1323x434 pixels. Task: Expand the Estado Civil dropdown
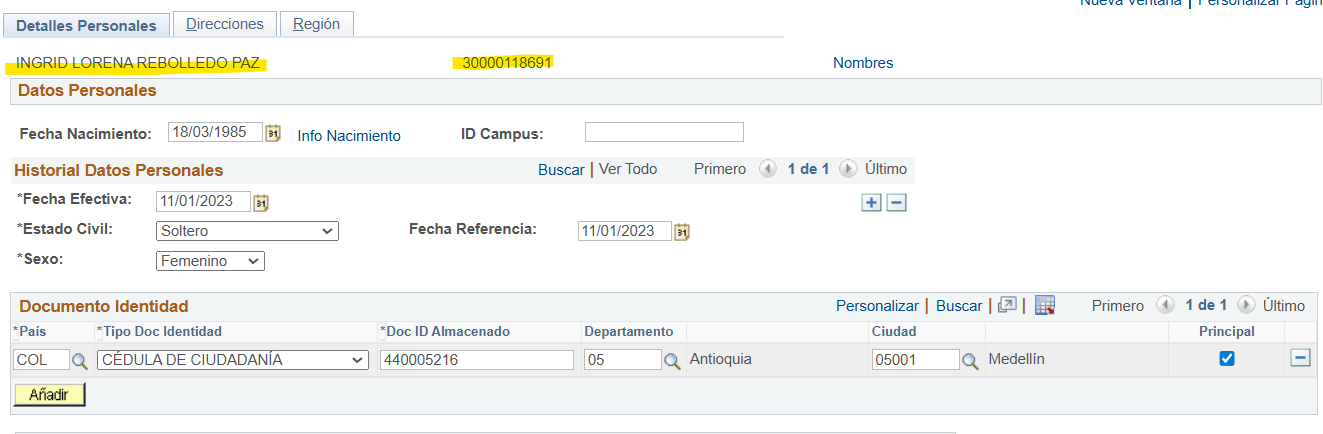point(248,231)
